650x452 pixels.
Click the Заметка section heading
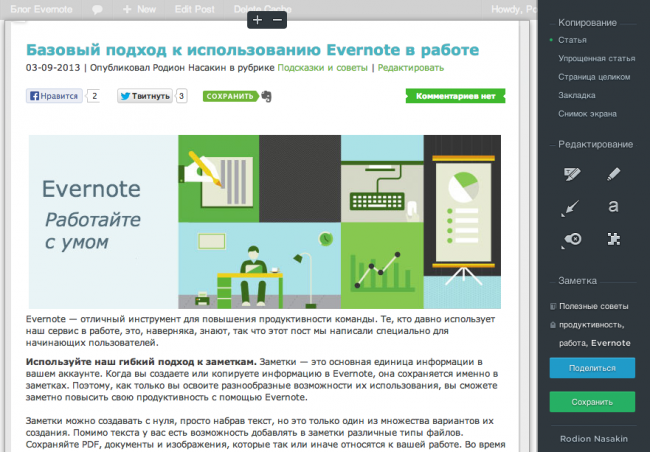pyautogui.click(x=577, y=281)
